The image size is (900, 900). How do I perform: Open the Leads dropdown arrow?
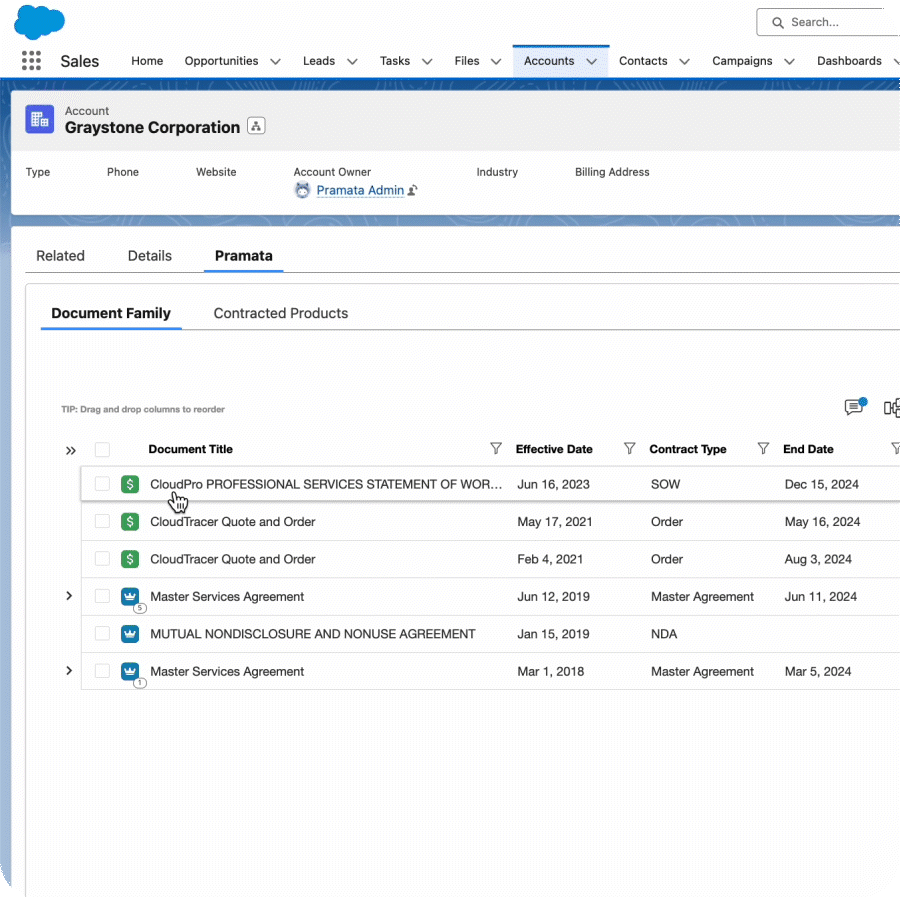click(x=352, y=61)
